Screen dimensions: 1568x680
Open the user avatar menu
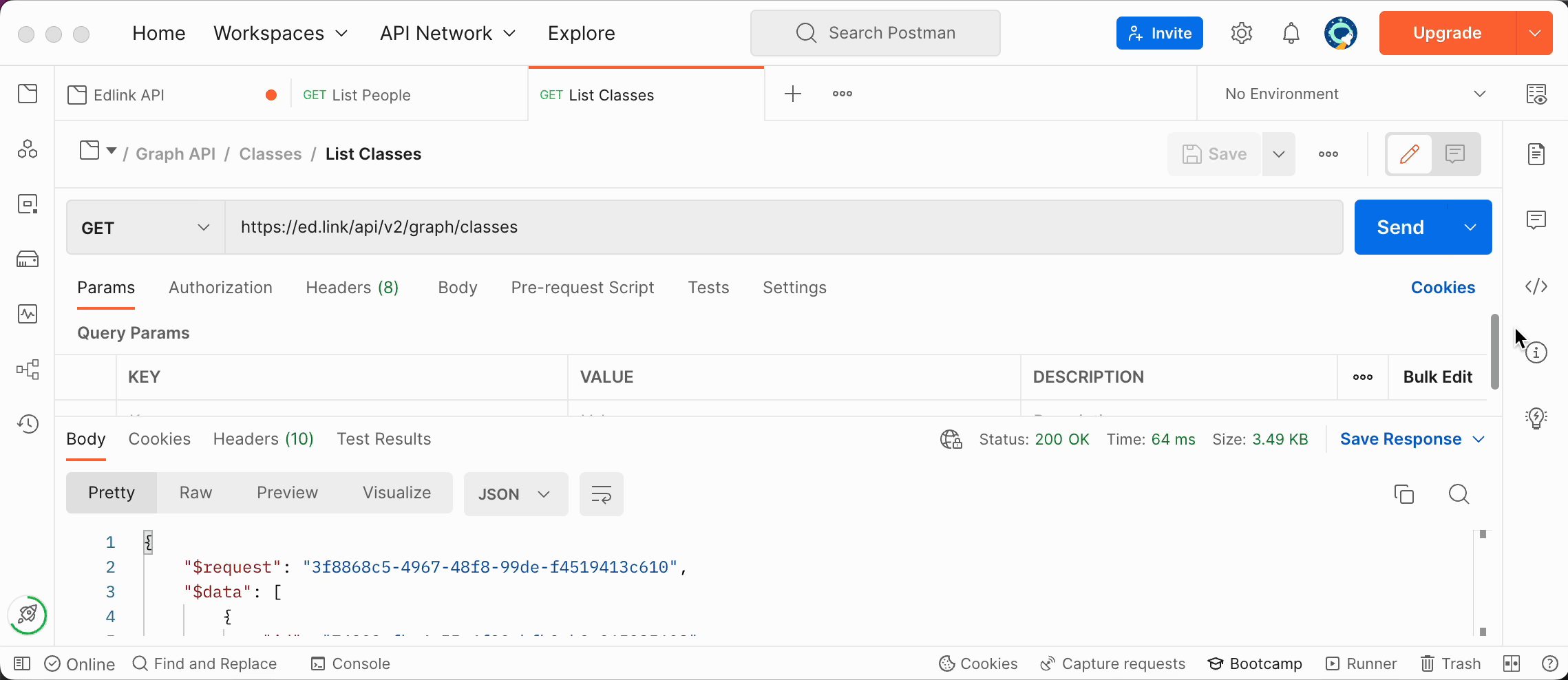click(x=1341, y=33)
